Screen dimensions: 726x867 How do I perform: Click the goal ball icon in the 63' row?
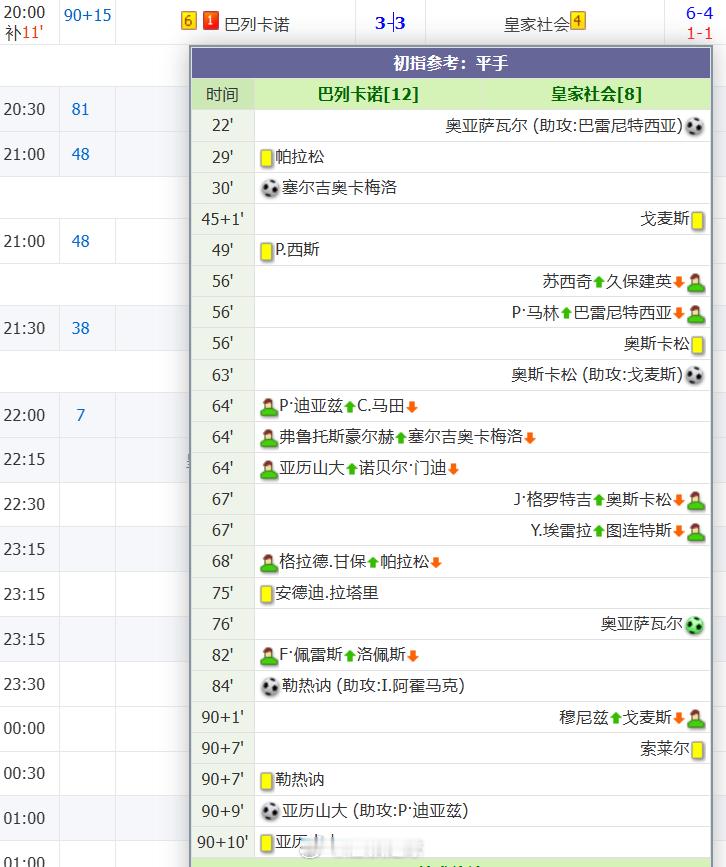click(x=694, y=375)
